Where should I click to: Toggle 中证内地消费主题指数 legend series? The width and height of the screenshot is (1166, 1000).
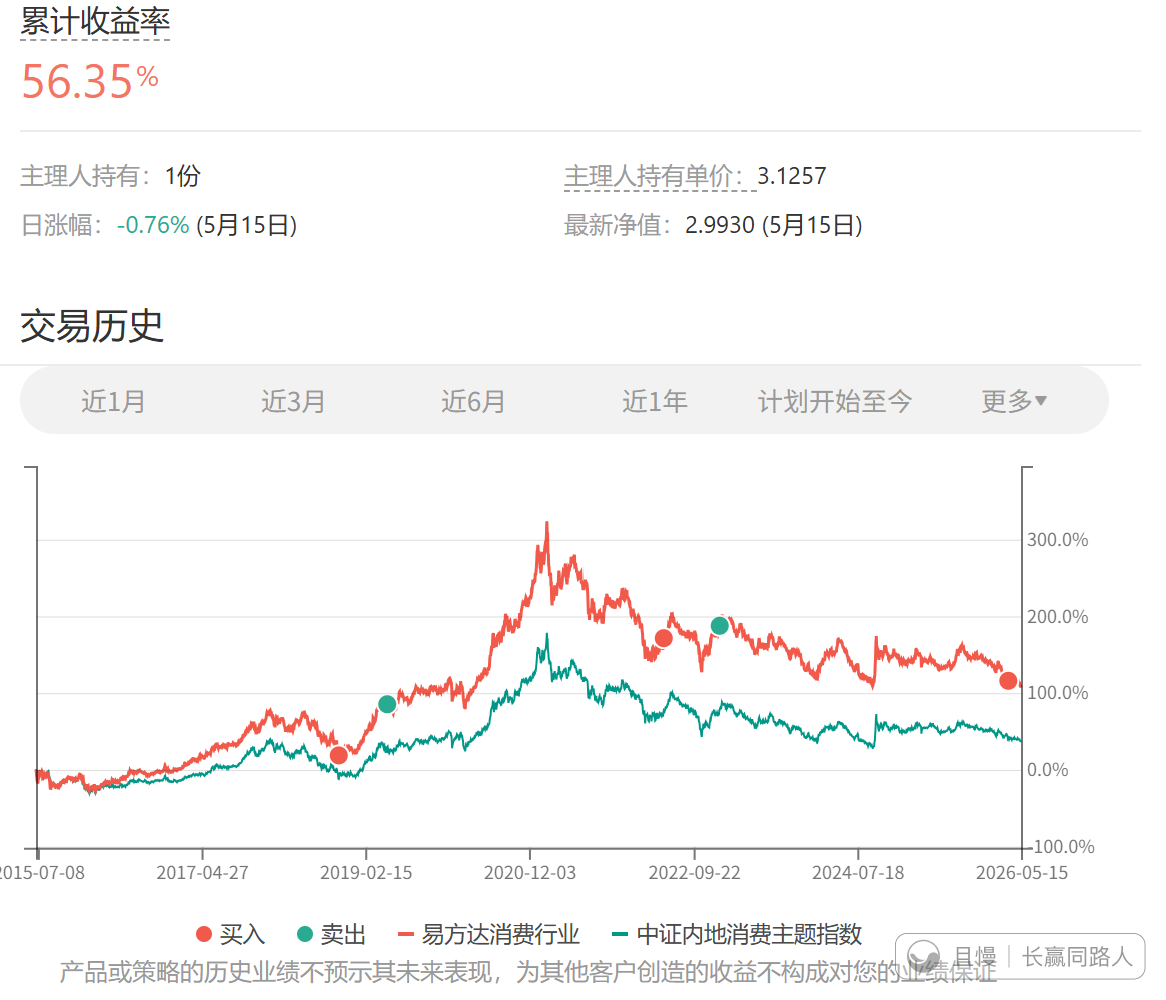tap(736, 934)
